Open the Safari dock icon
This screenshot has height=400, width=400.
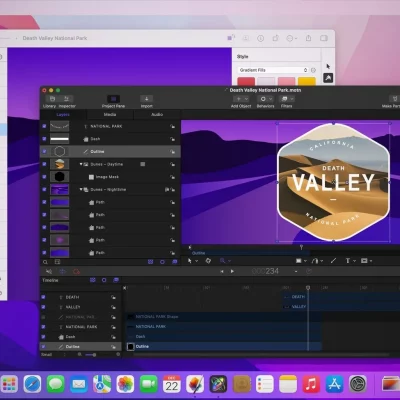point(32,384)
